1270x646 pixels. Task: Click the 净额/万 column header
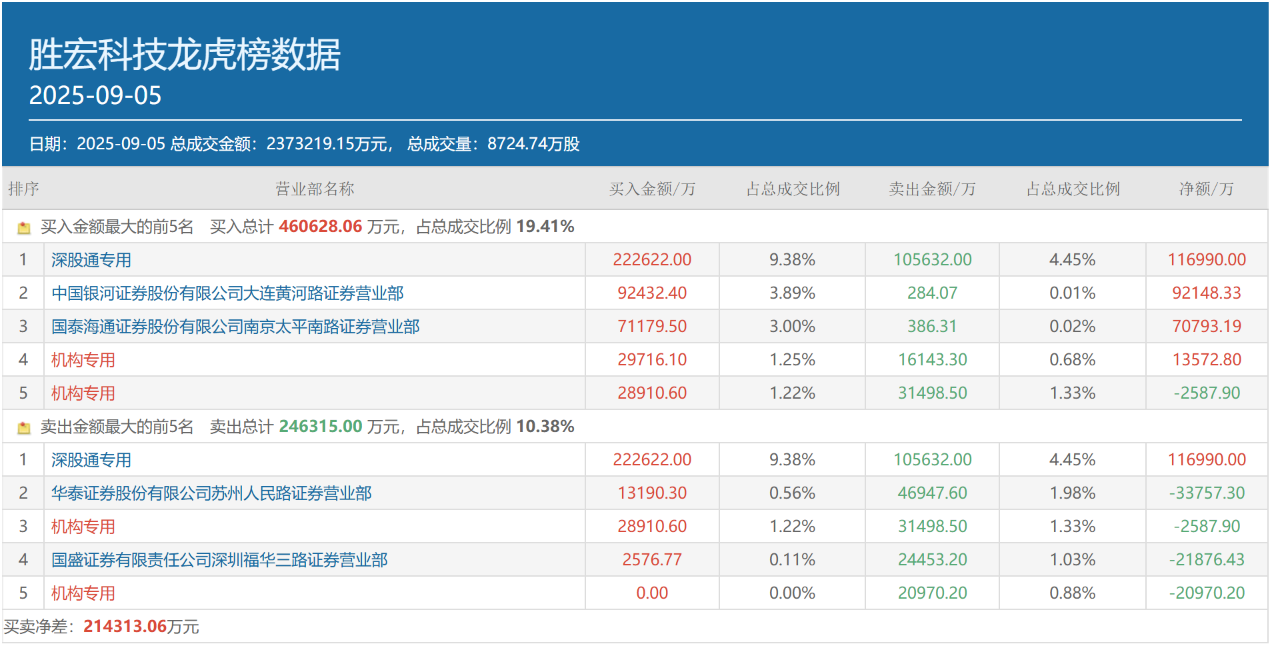[1206, 189]
